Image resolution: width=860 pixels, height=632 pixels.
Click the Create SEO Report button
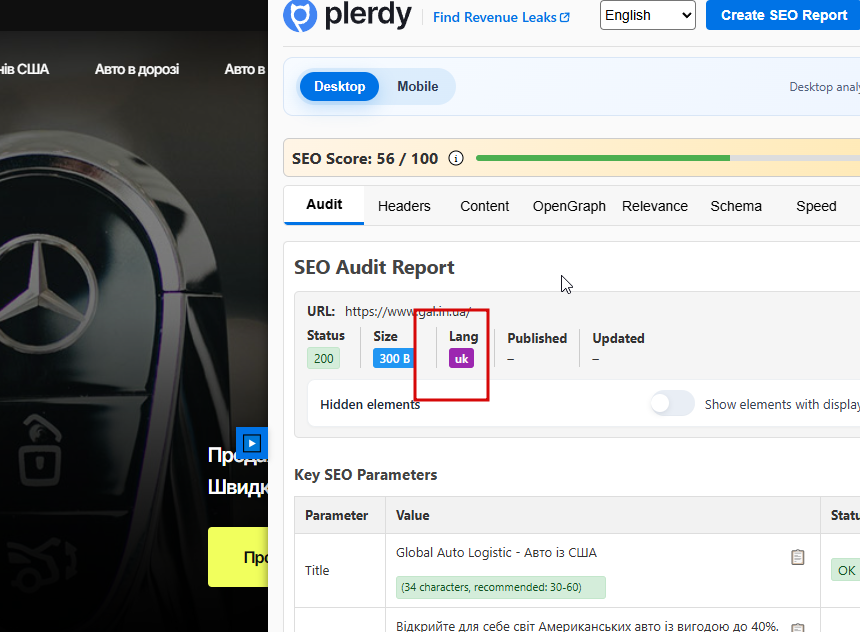(x=783, y=15)
